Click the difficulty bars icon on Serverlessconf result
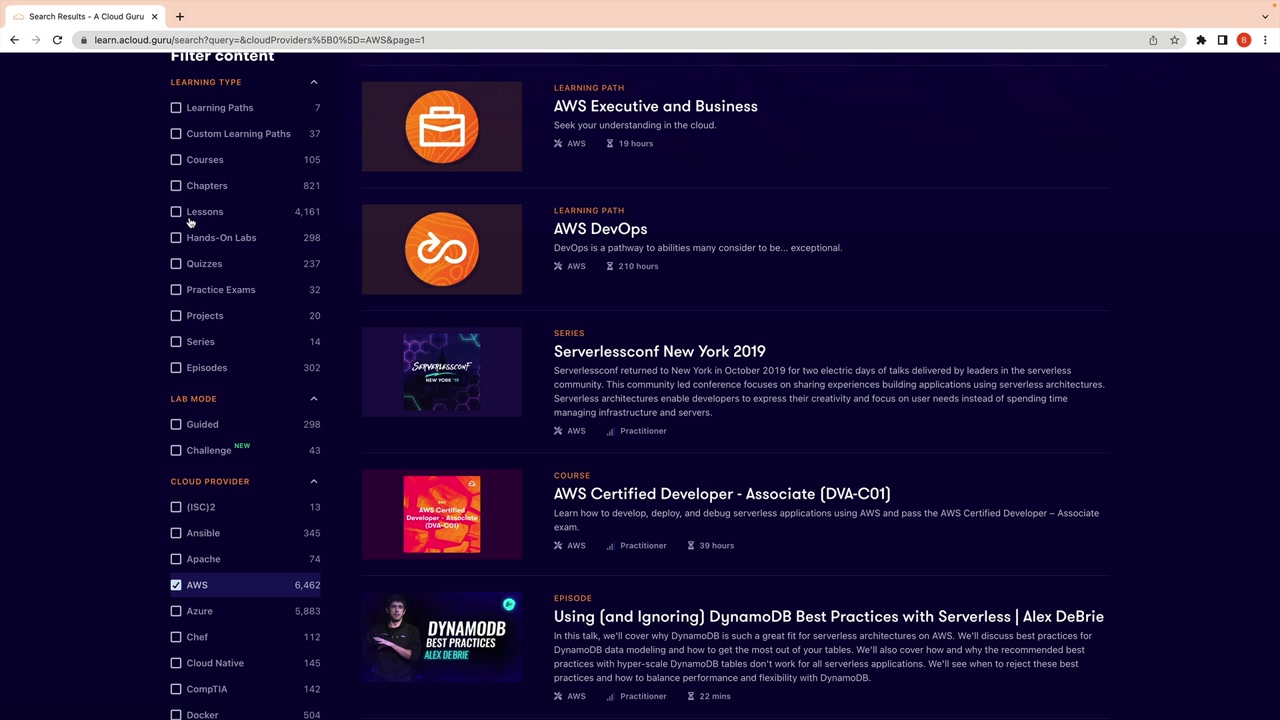The width and height of the screenshot is (1280, 720). tap(610, 431)
